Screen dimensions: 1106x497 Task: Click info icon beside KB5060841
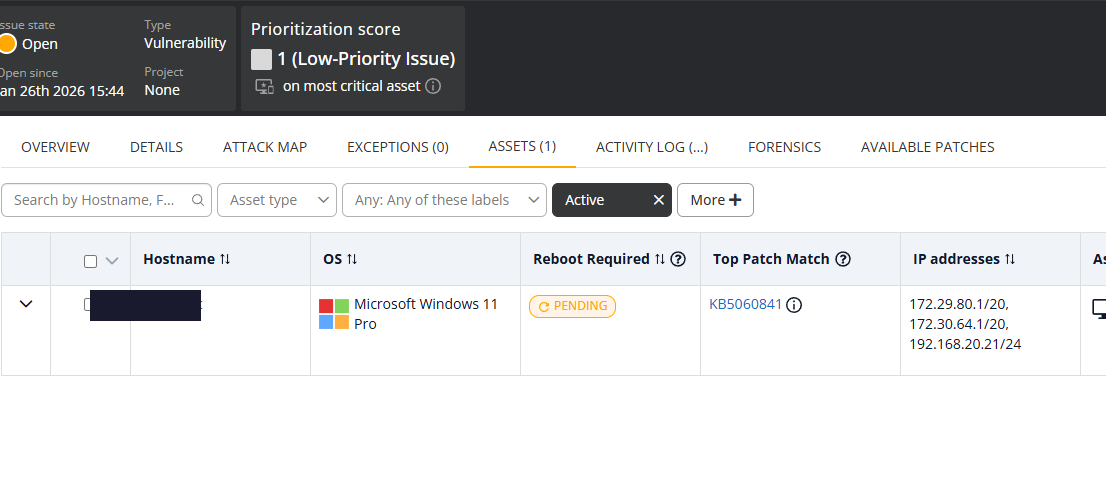coord(794,305)
